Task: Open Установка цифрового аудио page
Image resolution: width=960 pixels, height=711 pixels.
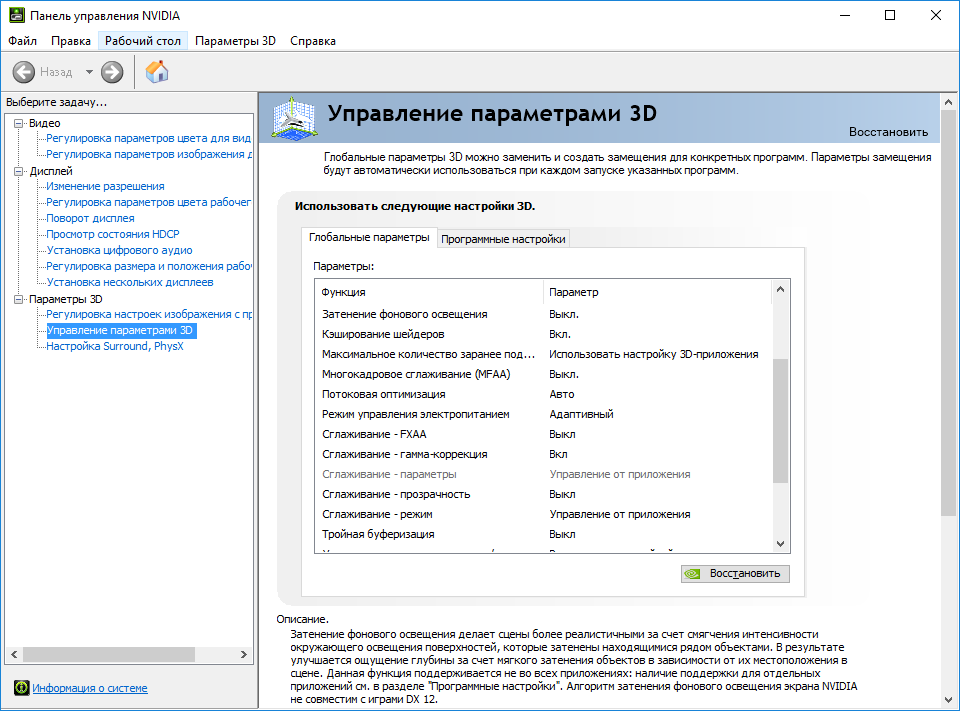Action: pyautogui.click(x=119, y=250)
